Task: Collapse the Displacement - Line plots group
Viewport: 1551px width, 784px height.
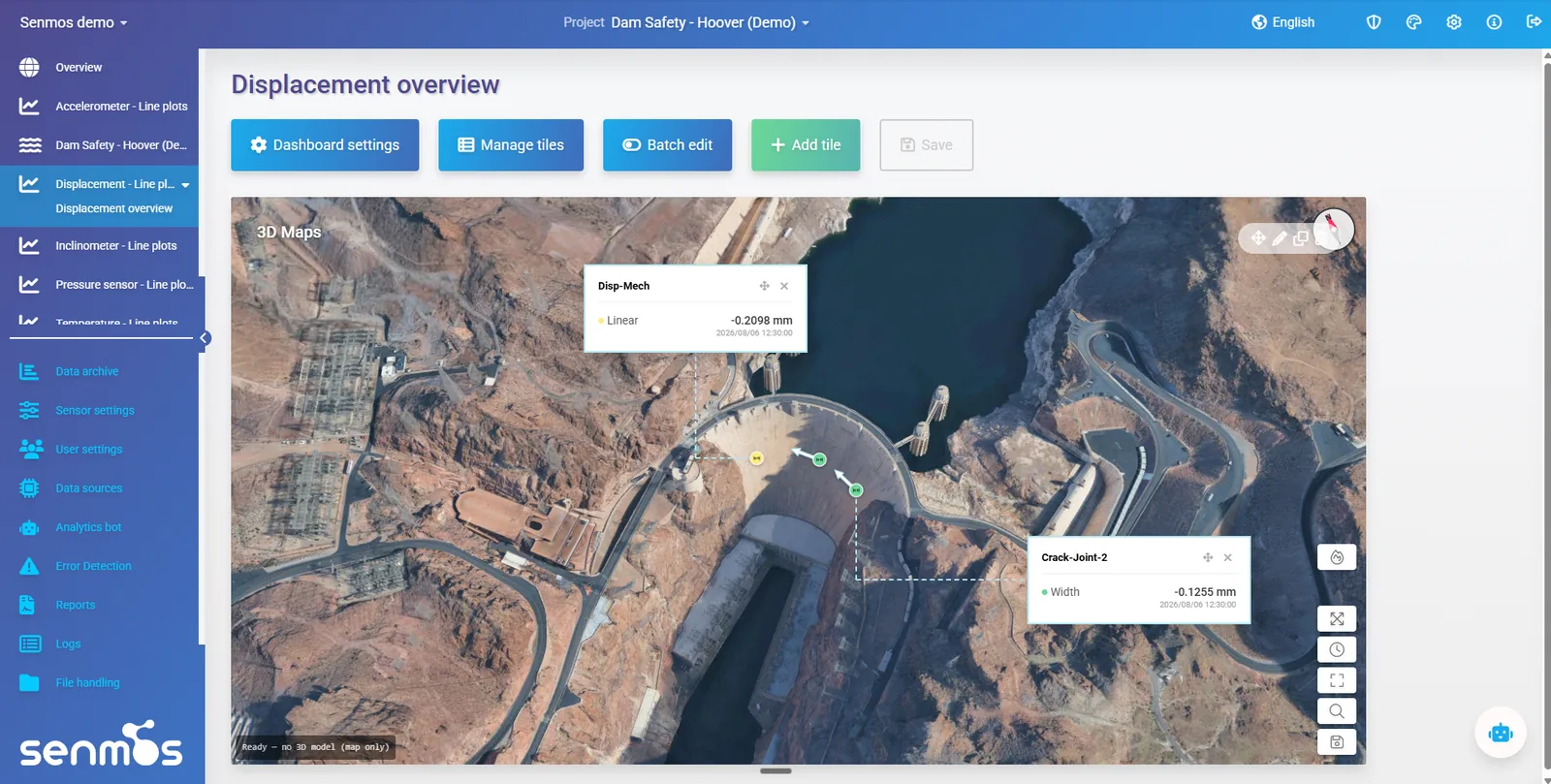Action: pos(185,184)
